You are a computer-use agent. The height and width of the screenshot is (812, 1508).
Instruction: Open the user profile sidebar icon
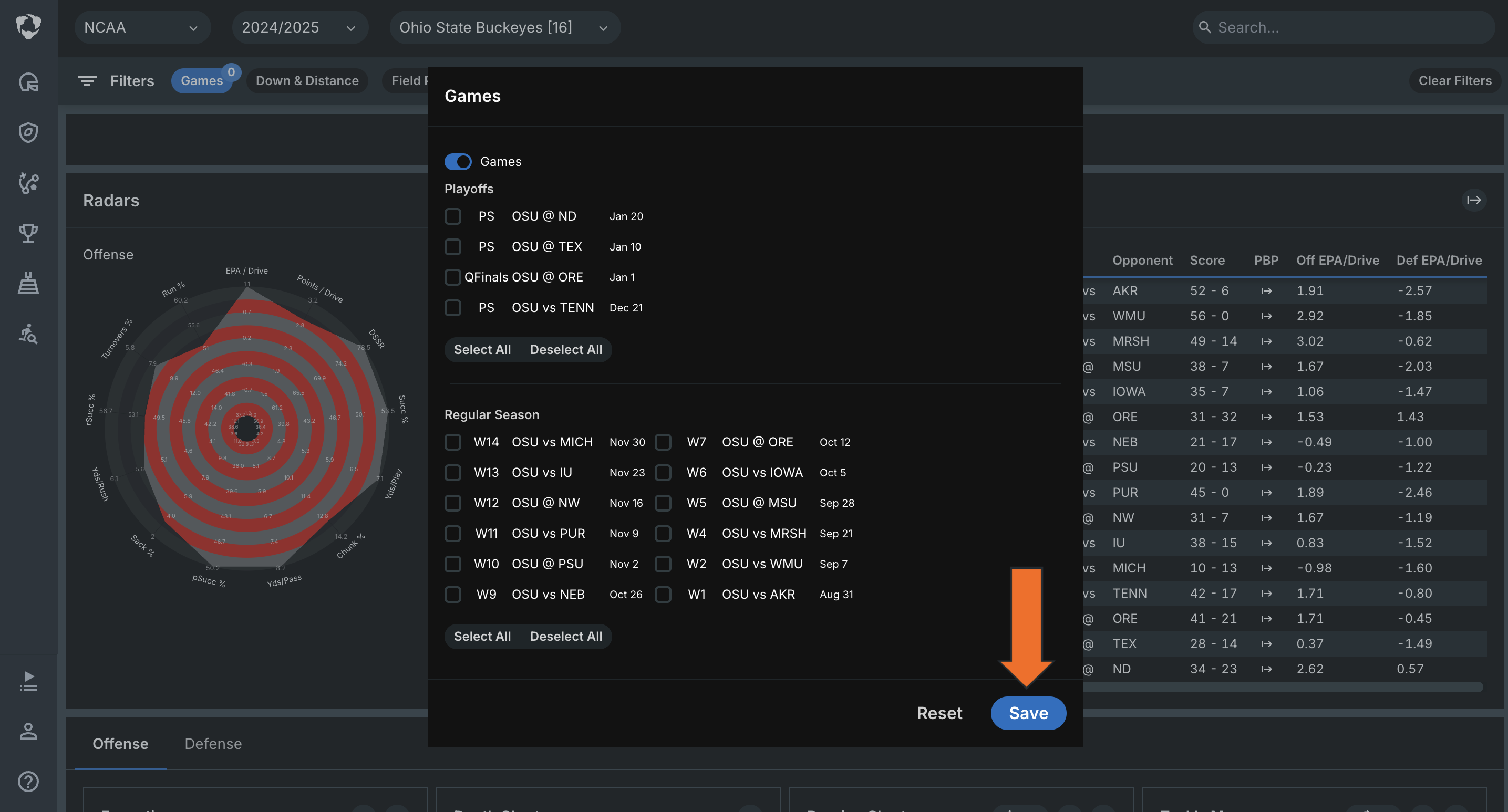[x=28, y=731]
